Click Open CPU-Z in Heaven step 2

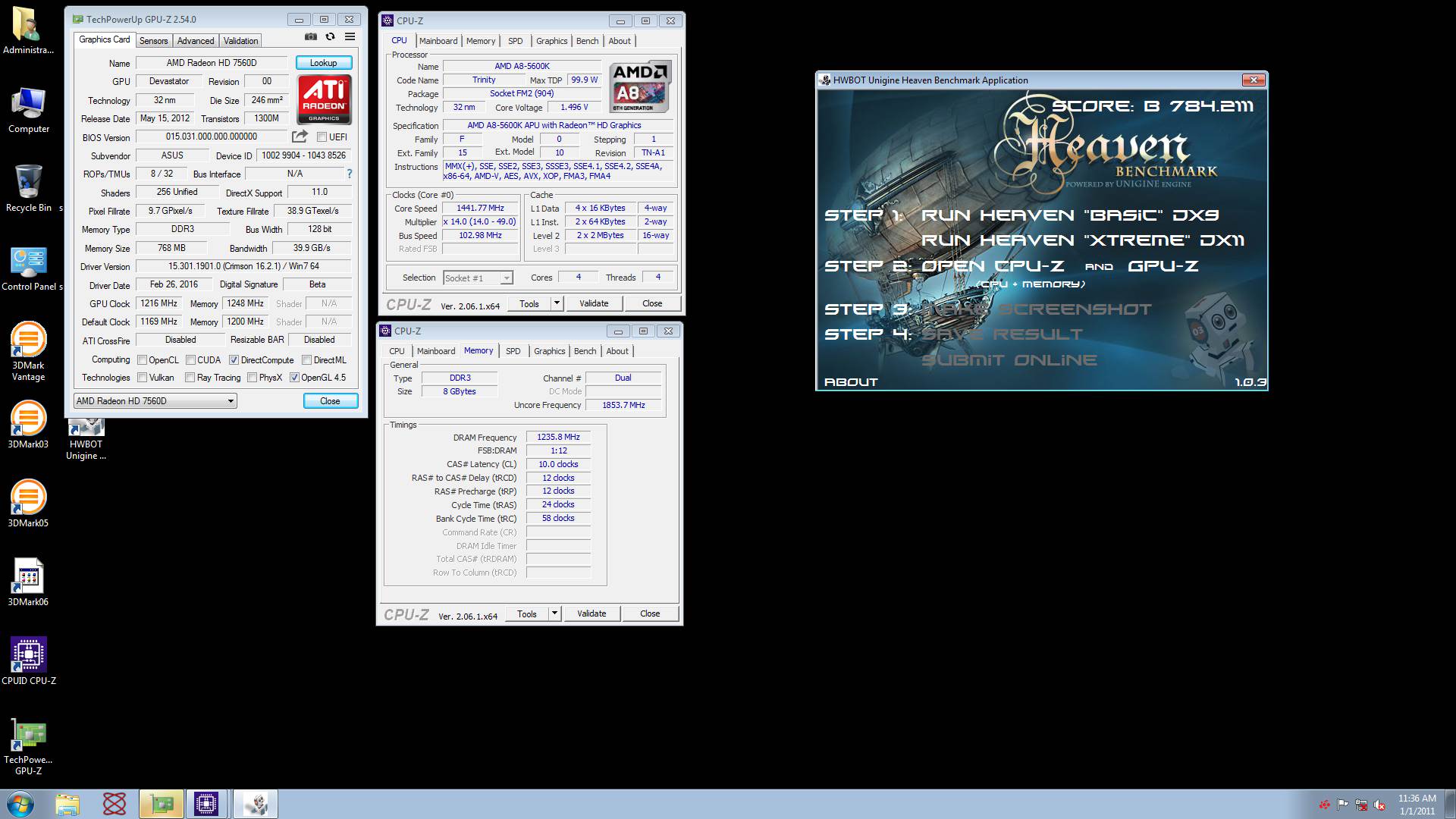point(993,266)
